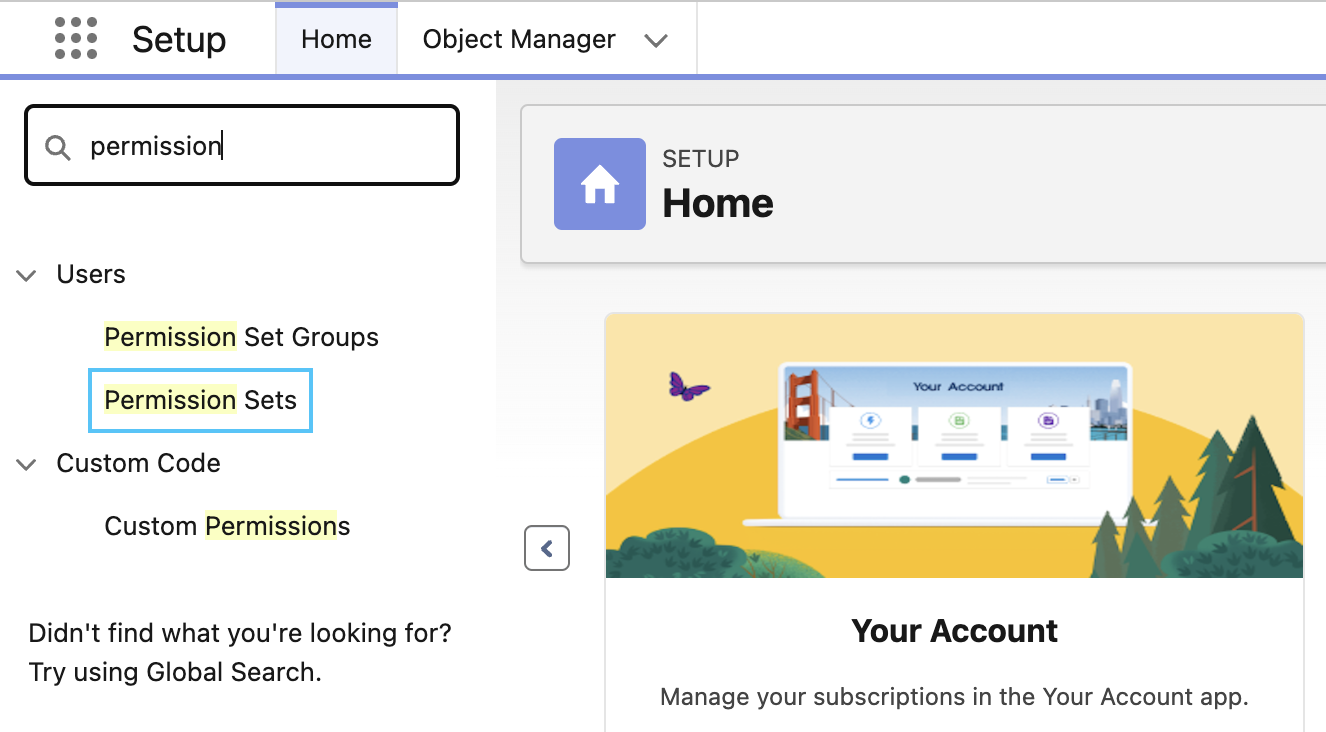Click the Home page heading

[718, 204]
